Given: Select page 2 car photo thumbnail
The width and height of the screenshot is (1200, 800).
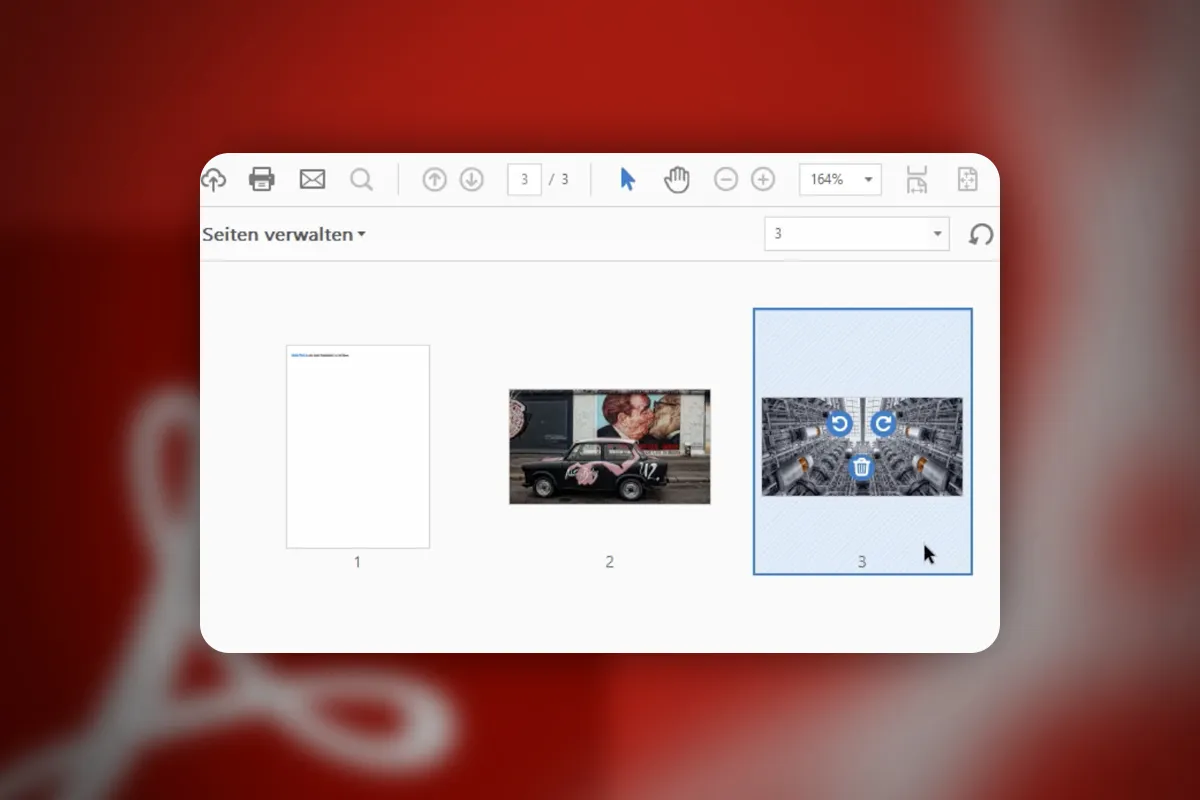Looking at the screenshot, I should point(610,446).
